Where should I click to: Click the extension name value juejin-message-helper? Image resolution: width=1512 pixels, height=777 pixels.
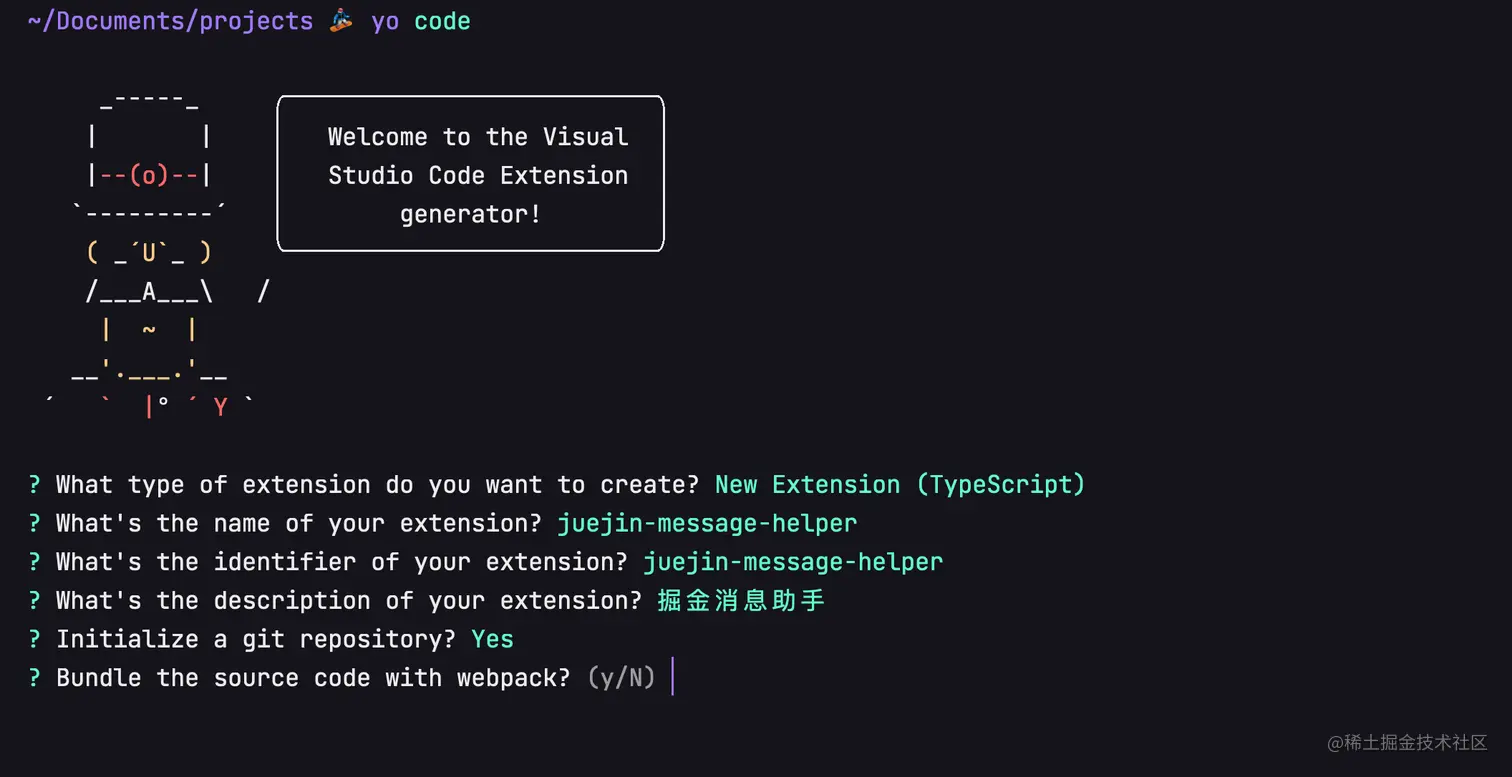pyautogui.click(x=707, y=524)
